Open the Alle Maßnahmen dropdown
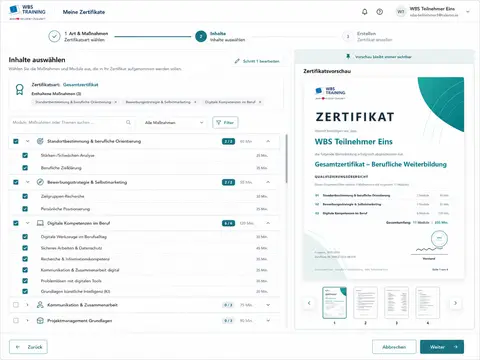480x360 pixels. [x=174, y=122]
